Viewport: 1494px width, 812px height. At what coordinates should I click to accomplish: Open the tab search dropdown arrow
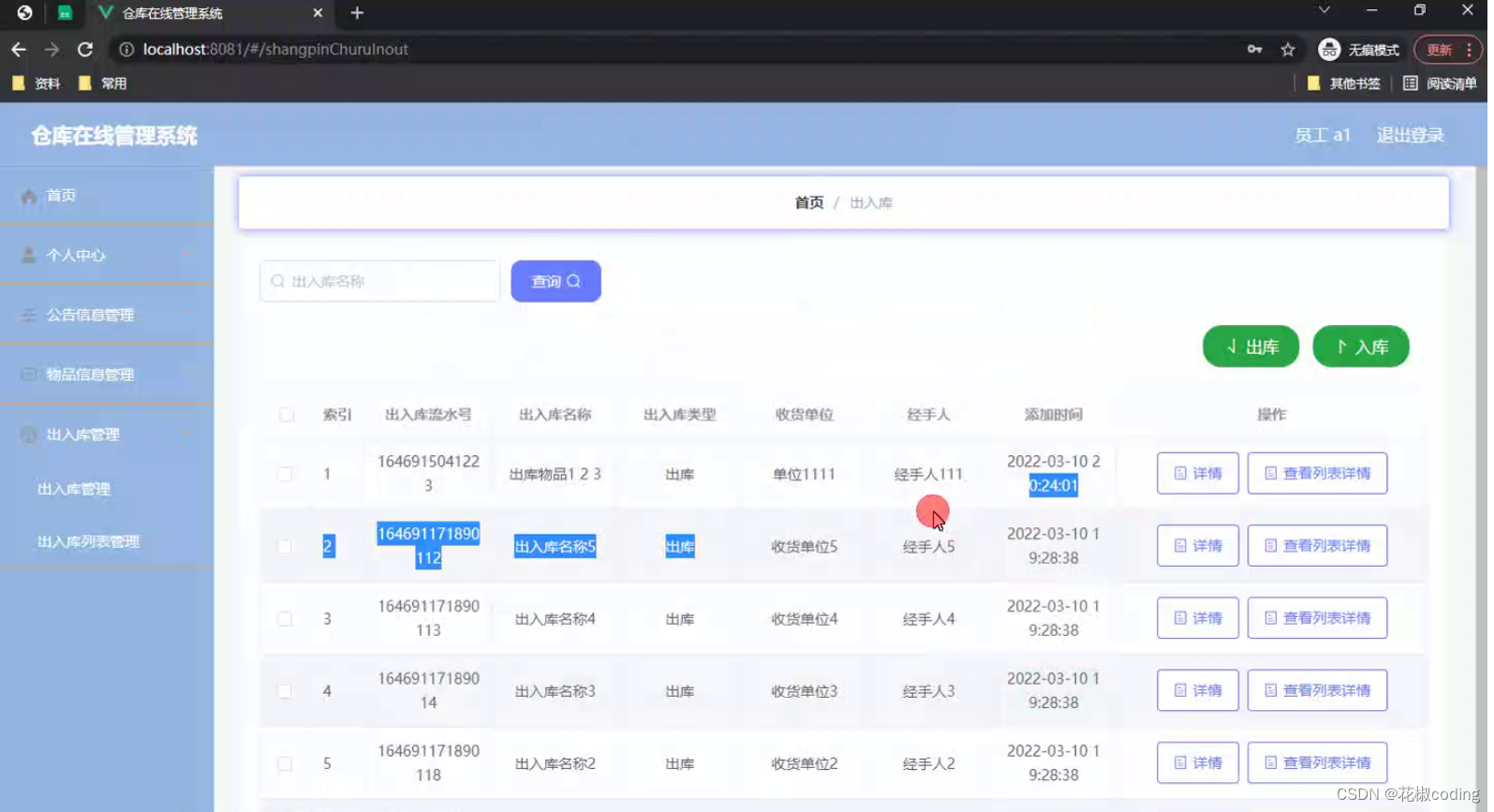1324,10
